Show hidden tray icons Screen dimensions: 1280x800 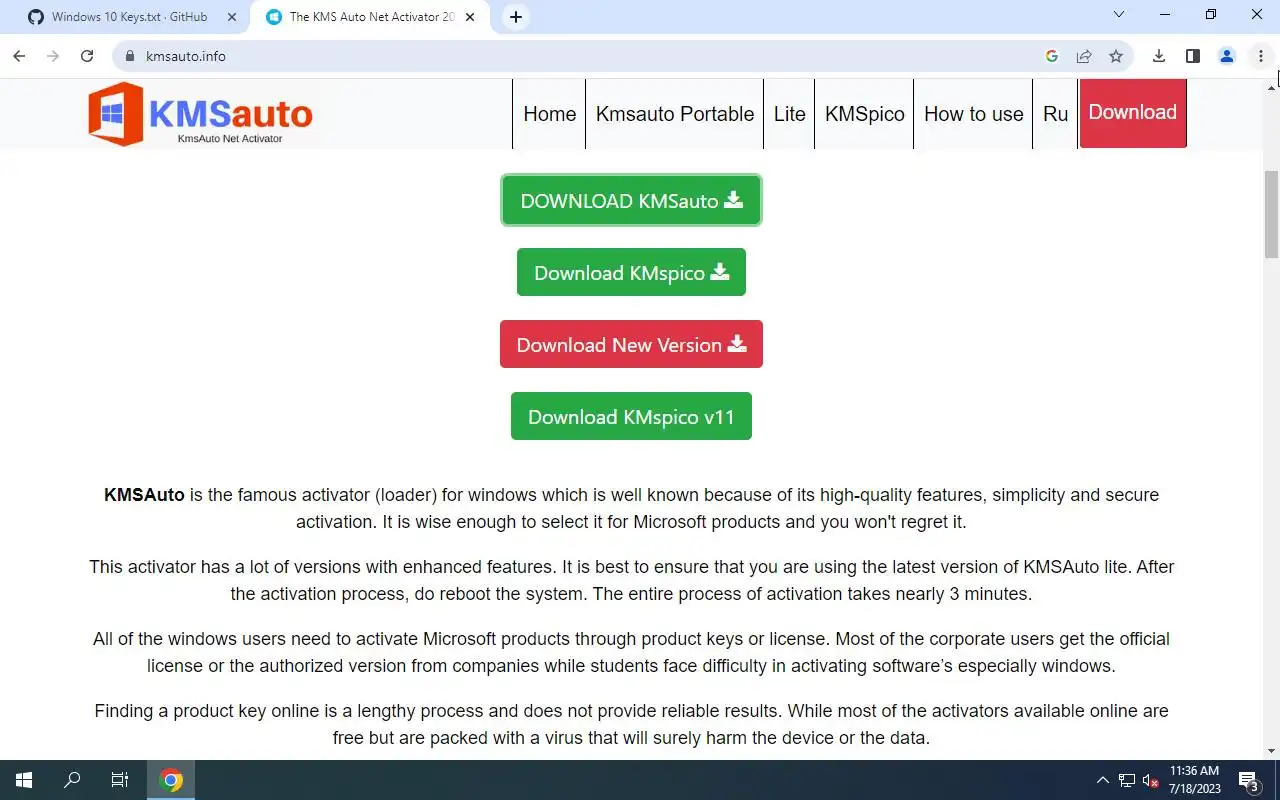(x=1103, y=780)
